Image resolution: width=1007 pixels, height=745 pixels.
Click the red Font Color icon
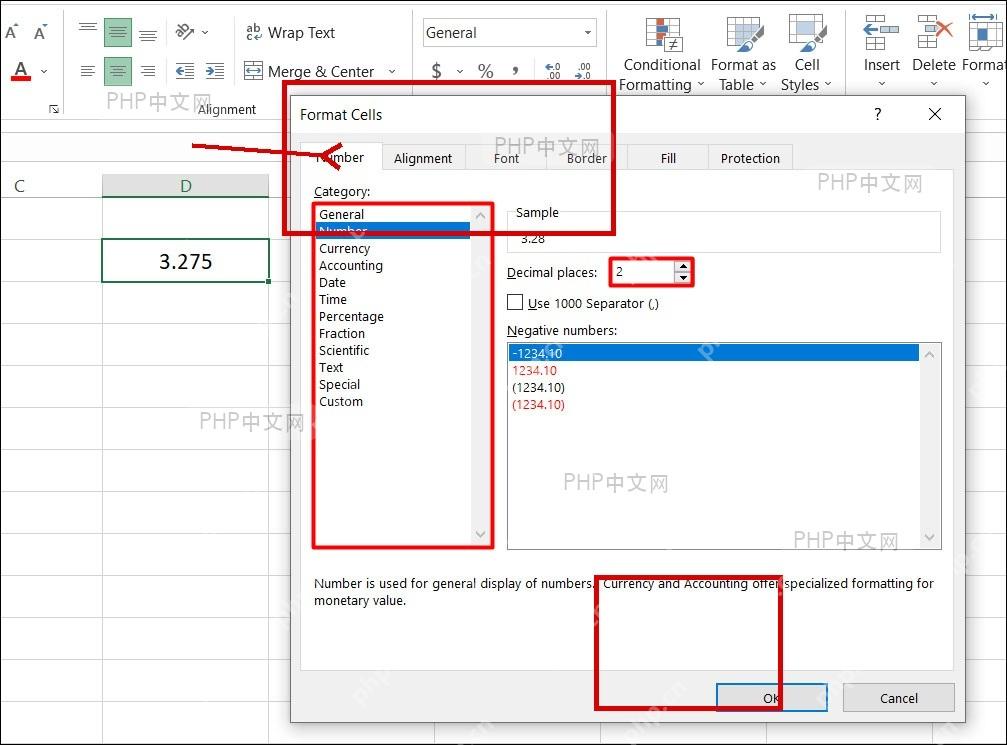click(x=21, y=70)
